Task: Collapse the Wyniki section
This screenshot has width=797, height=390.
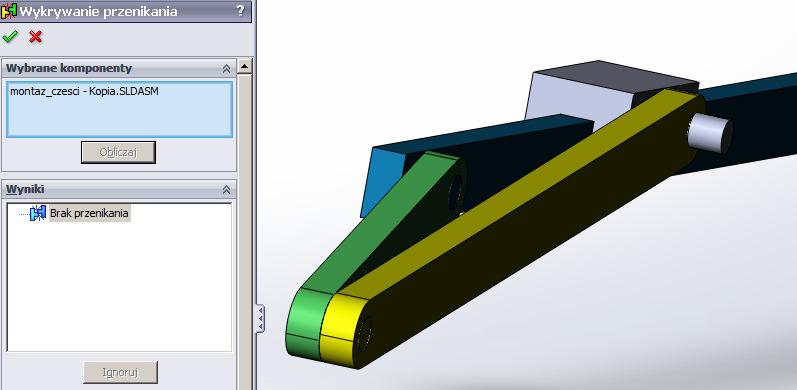Action: coord(226,190)
